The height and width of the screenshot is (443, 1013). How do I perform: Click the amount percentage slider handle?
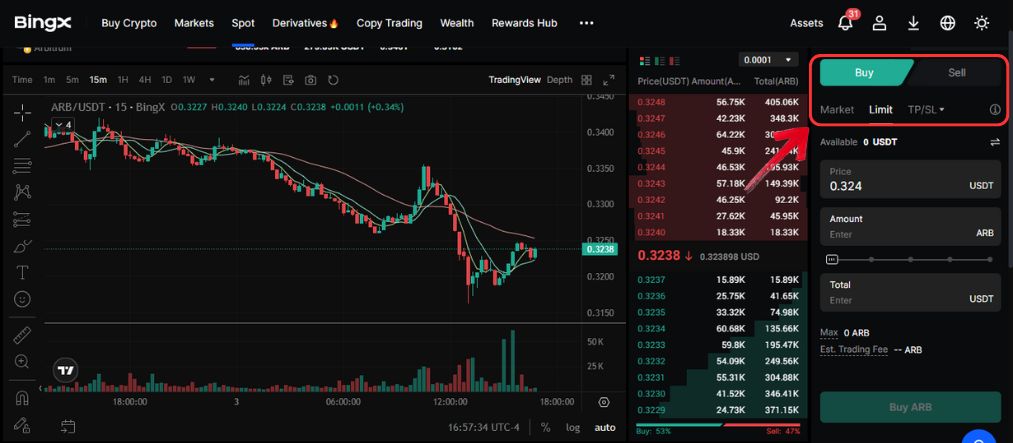tap(832, 260)
